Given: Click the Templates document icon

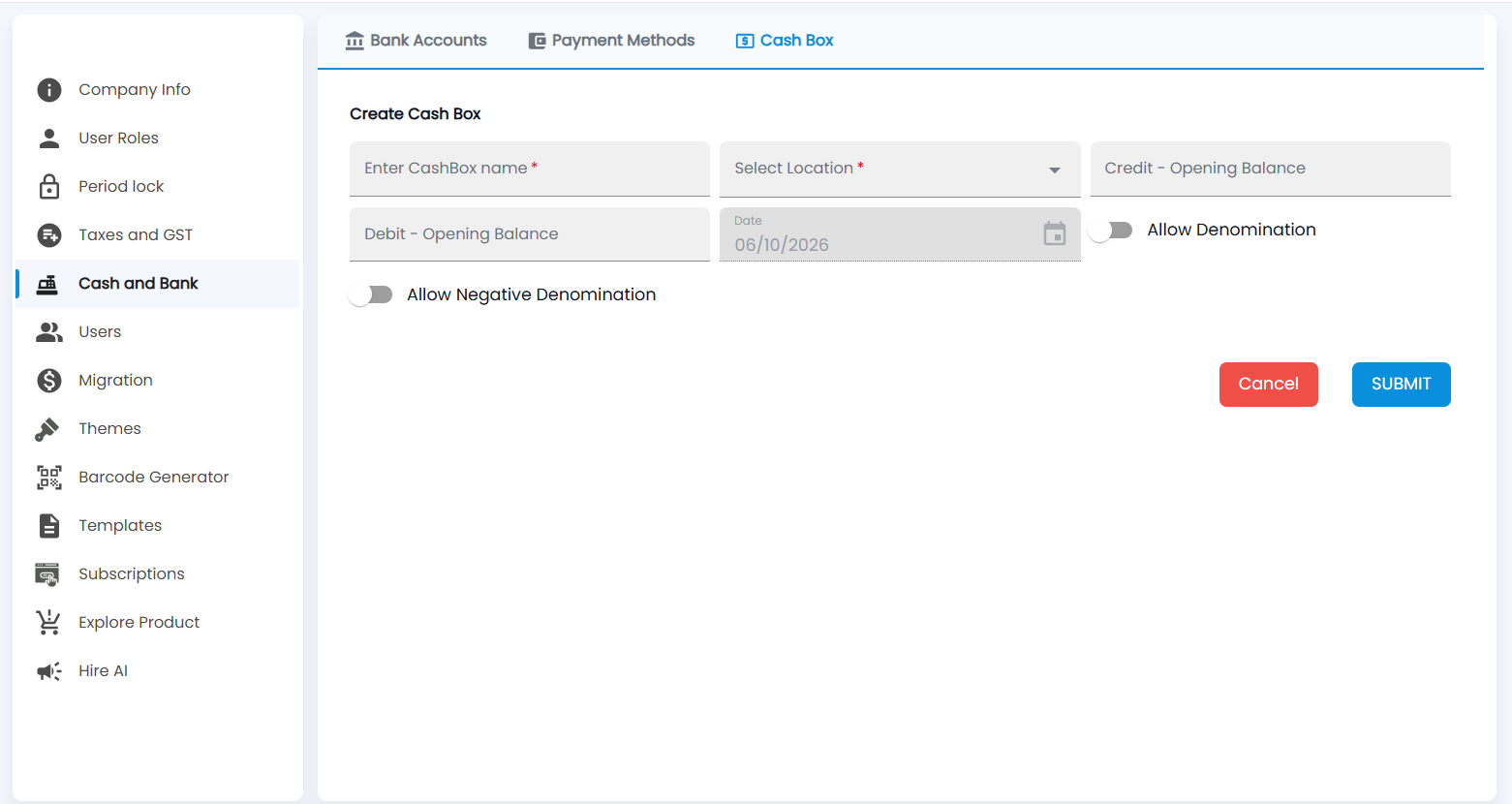Looking at the screenshot, I should pyautogui.click(x=49, y=526).
